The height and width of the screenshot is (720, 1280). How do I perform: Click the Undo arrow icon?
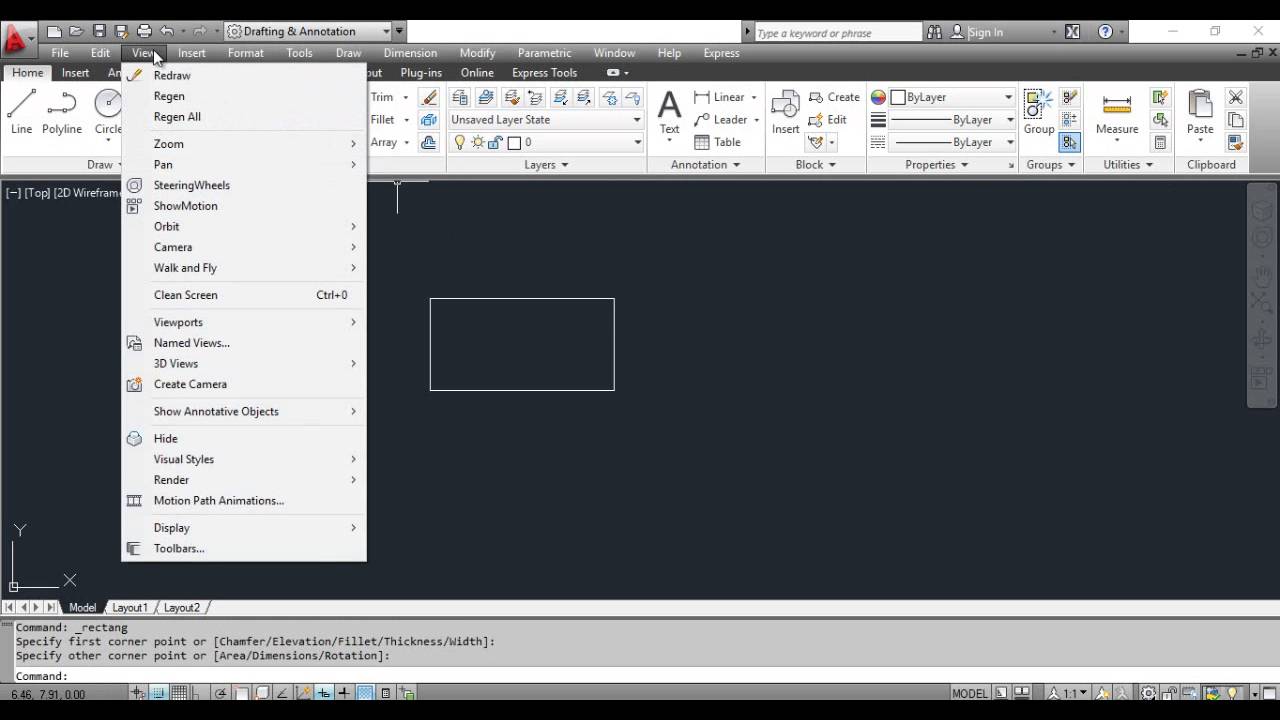[x=166, y=32]
